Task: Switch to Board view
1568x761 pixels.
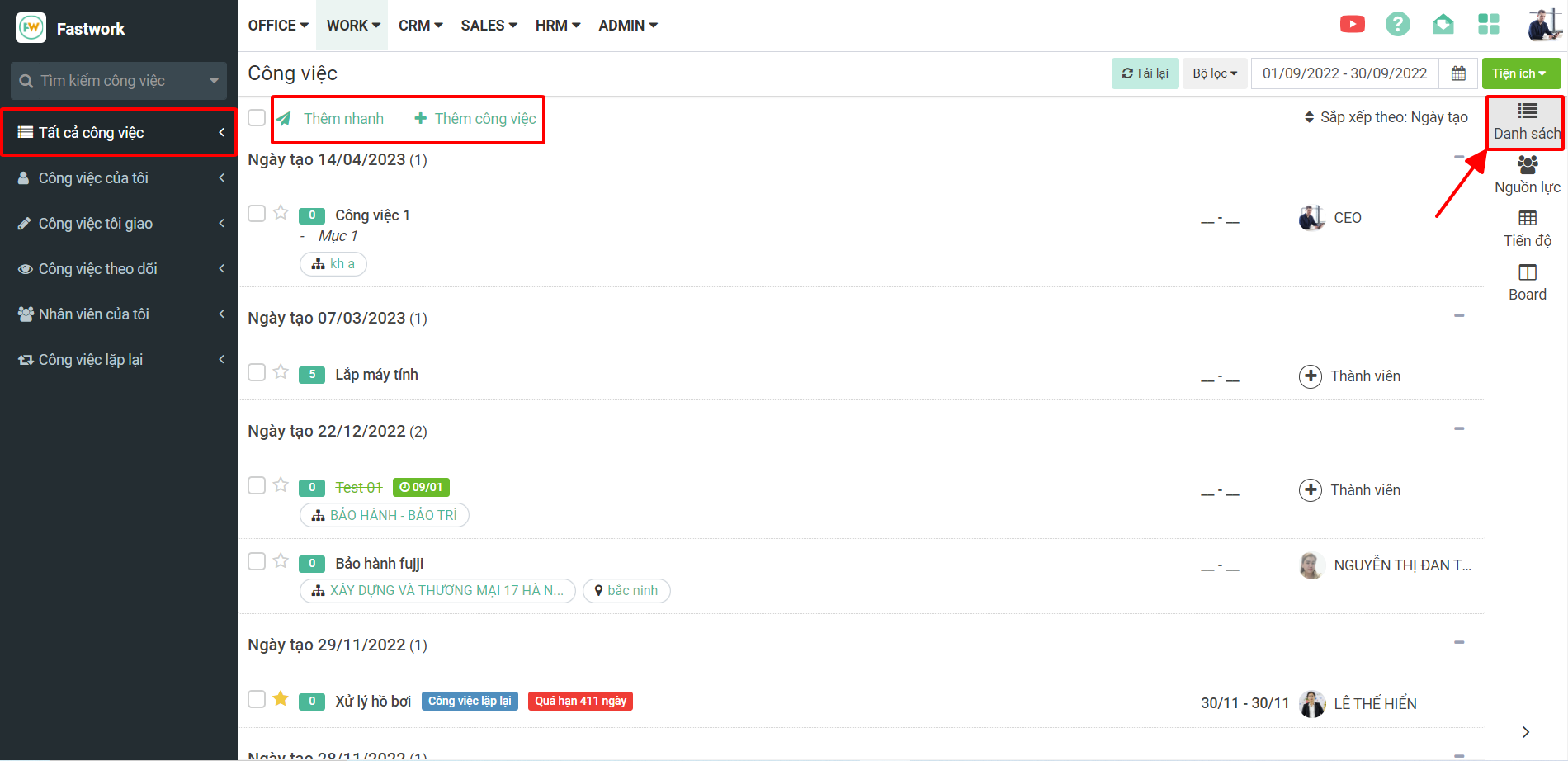Action: point(1527,282)
